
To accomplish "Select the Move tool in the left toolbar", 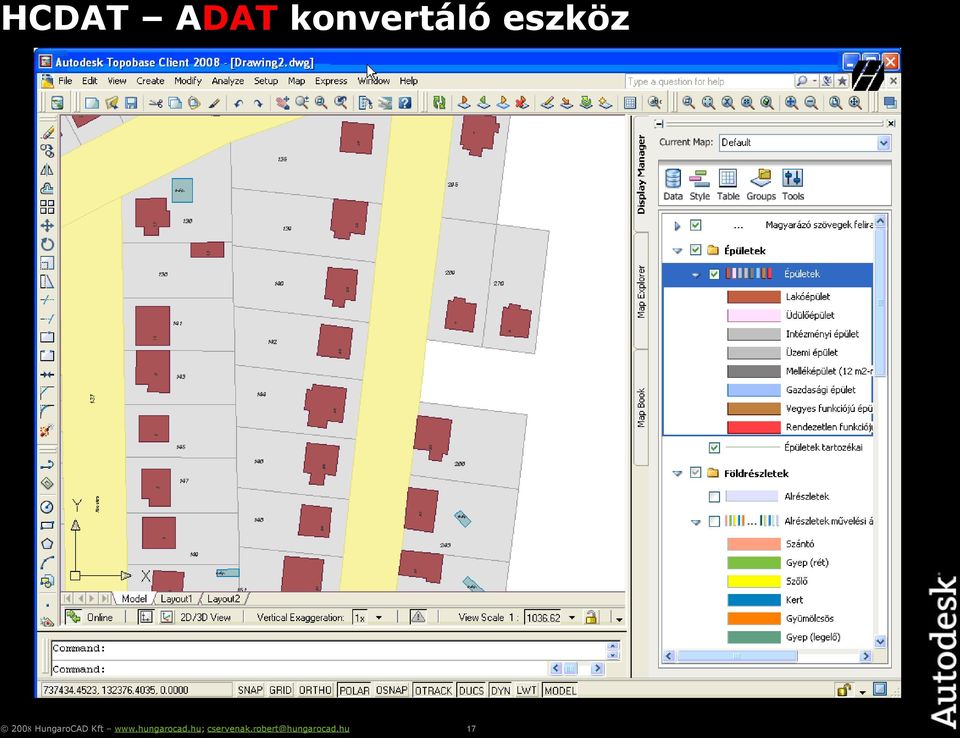I will click(x=47, y=225).
